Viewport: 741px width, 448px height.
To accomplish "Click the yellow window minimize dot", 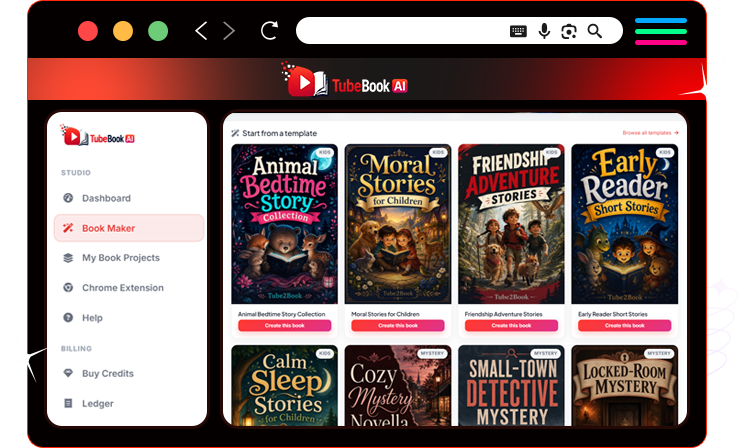I will tap(123, 31).
